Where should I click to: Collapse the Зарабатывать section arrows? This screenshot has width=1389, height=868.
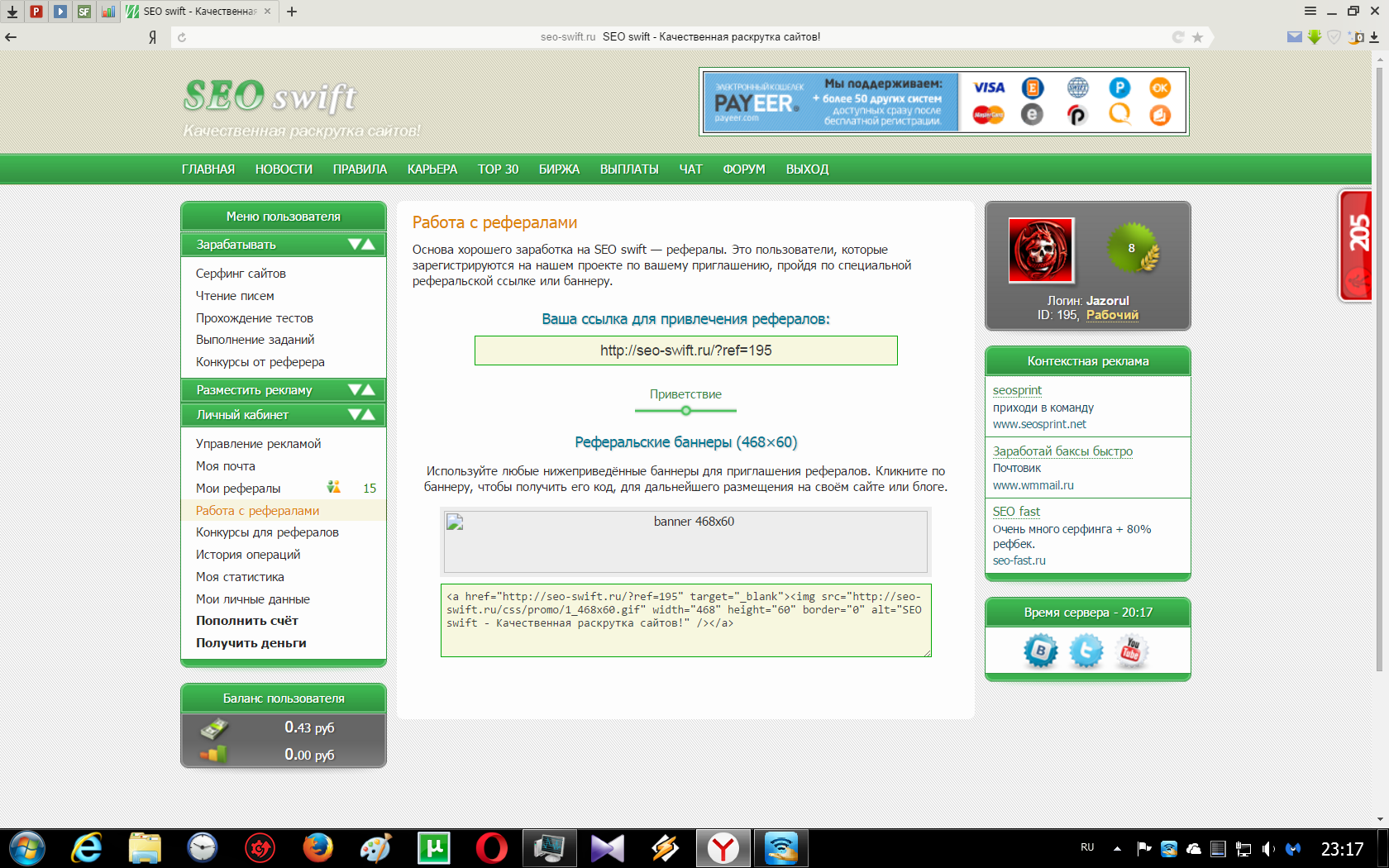pos(361,245)
